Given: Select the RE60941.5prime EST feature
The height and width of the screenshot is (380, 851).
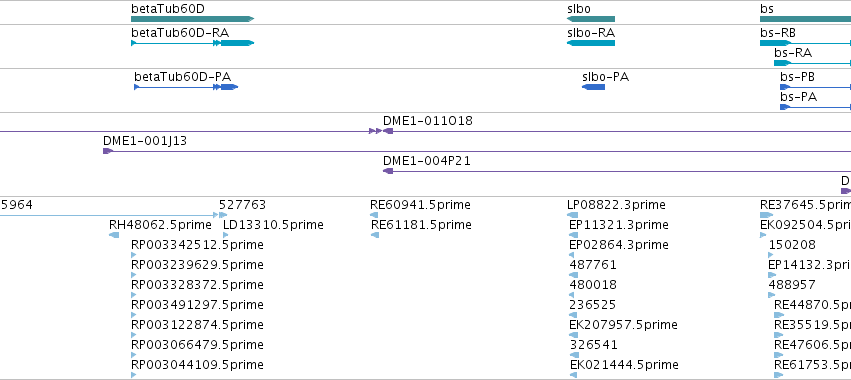Looking at the screenshot, I should 374,215.
